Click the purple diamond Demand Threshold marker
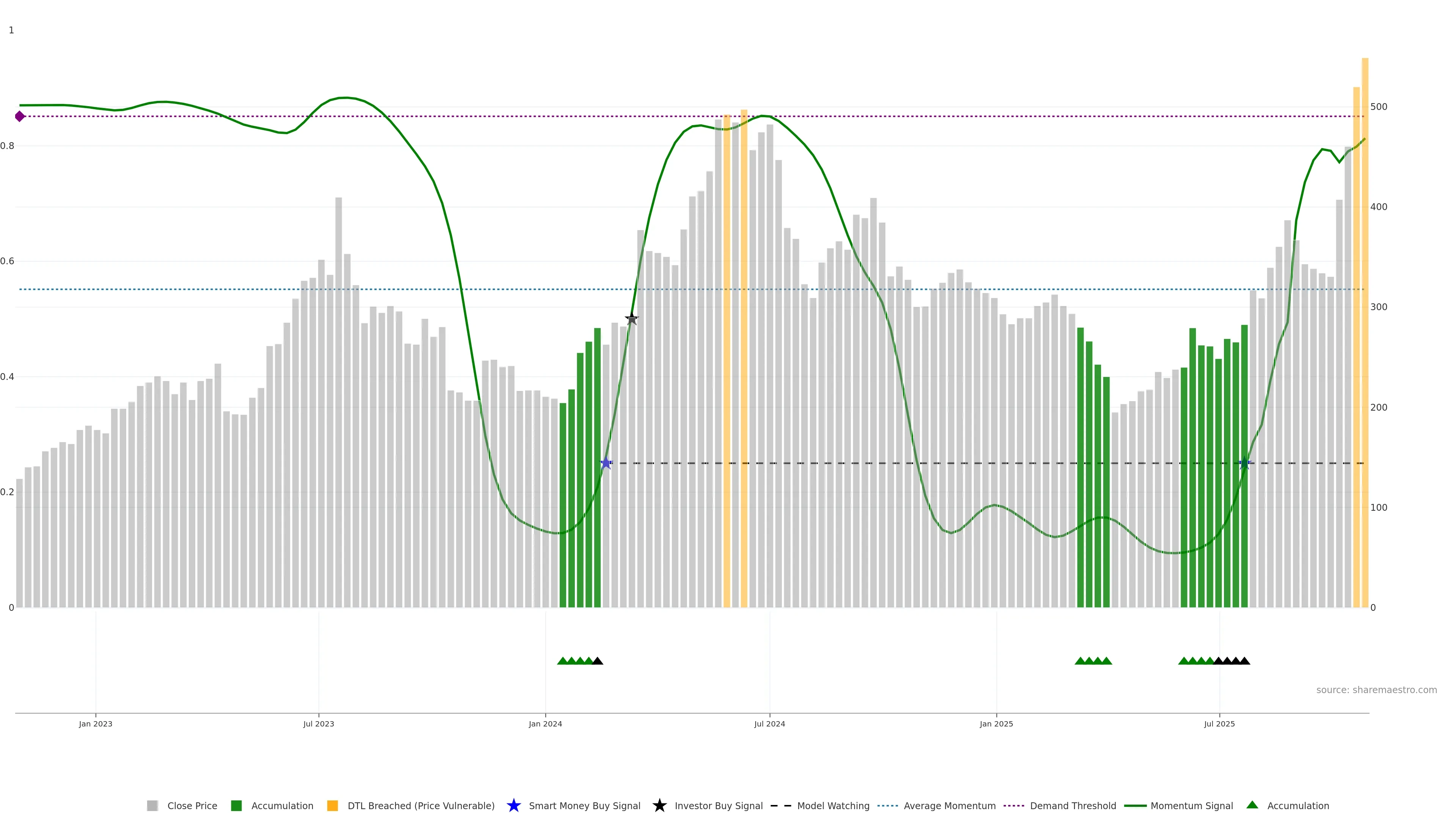 coord(20,116)
